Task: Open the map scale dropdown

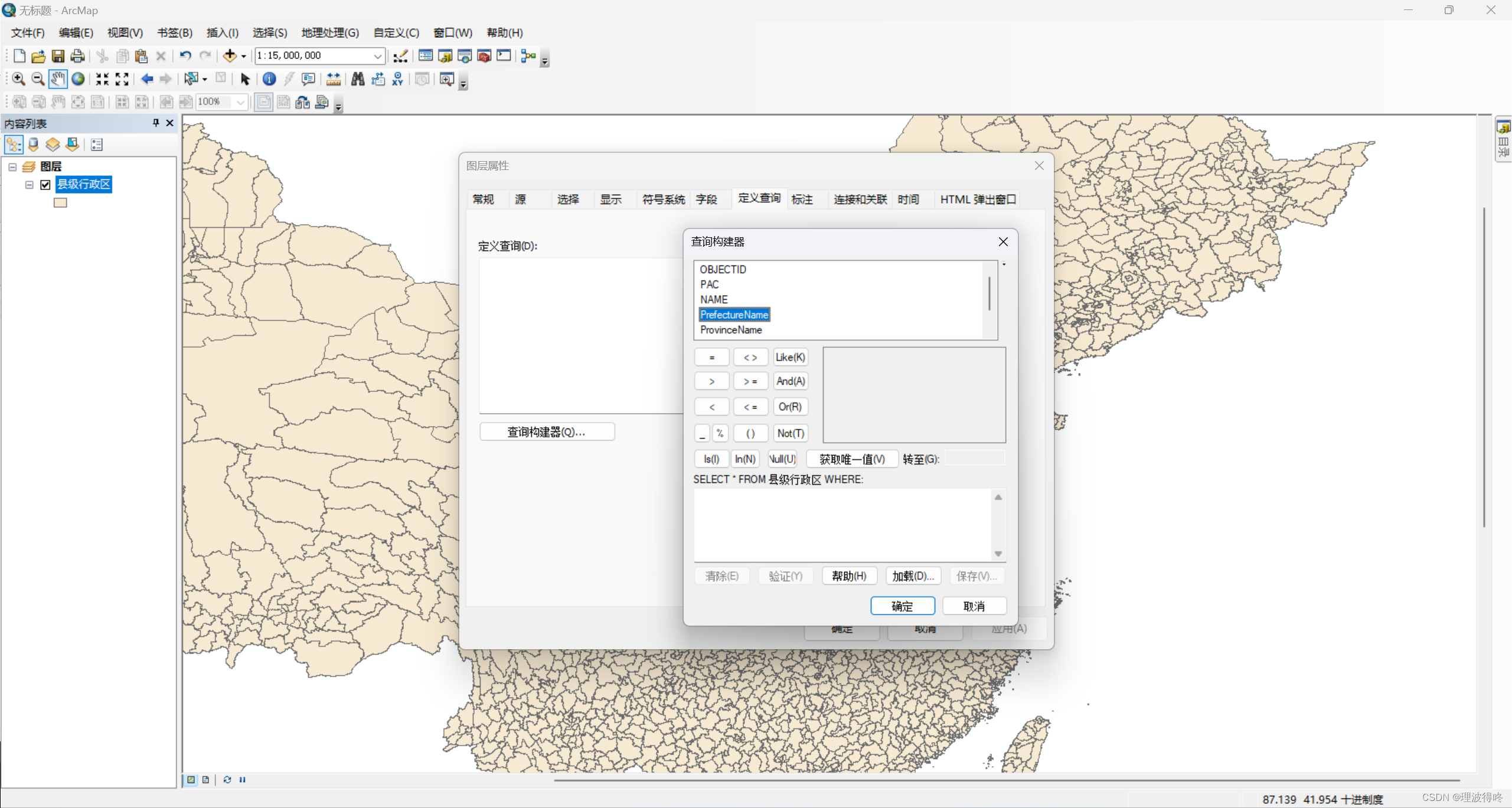Action: [x=377, y=56]
